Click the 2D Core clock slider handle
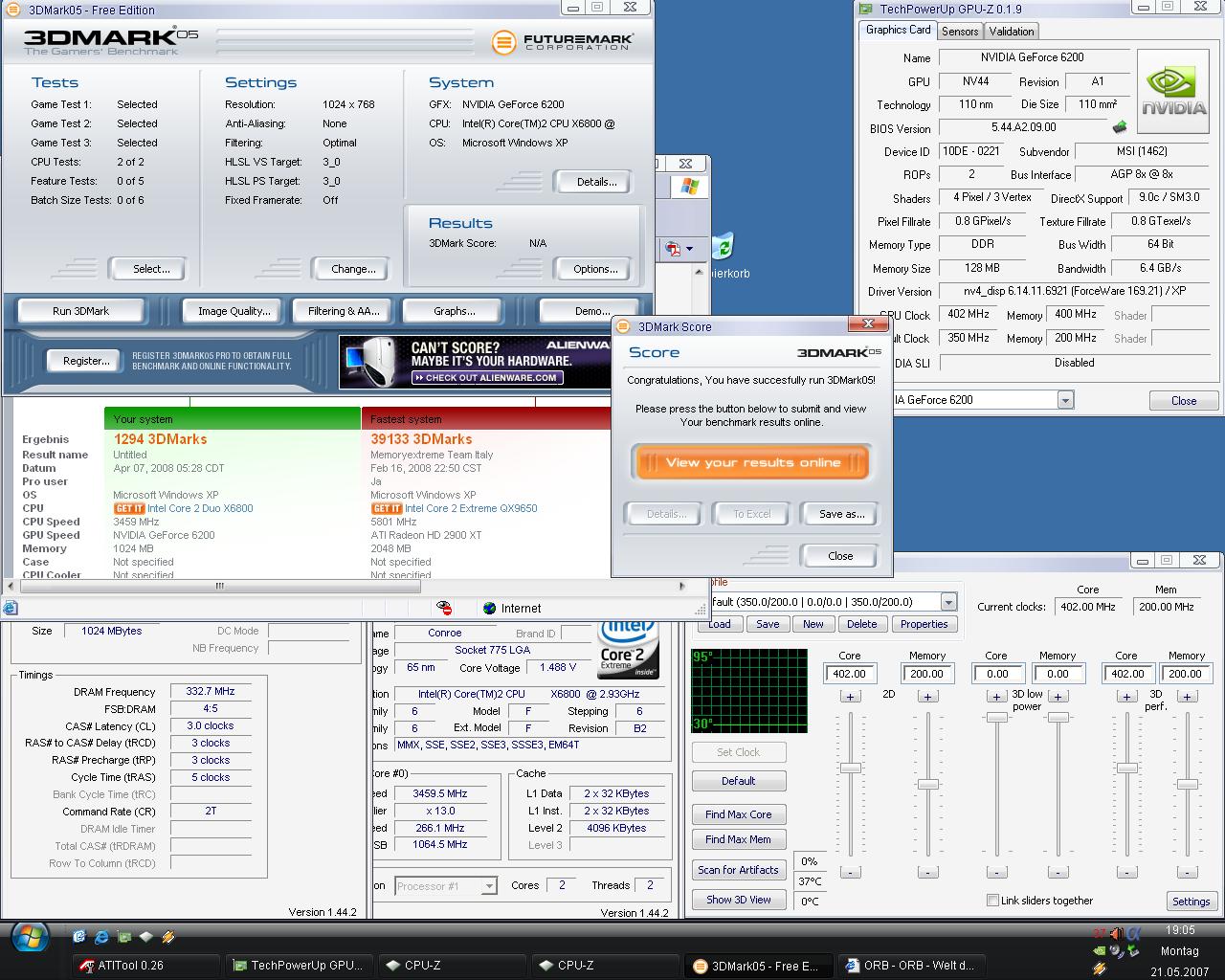Image resolution: width=1225 pixels, height=980 pixels. [x=850, y=768]
